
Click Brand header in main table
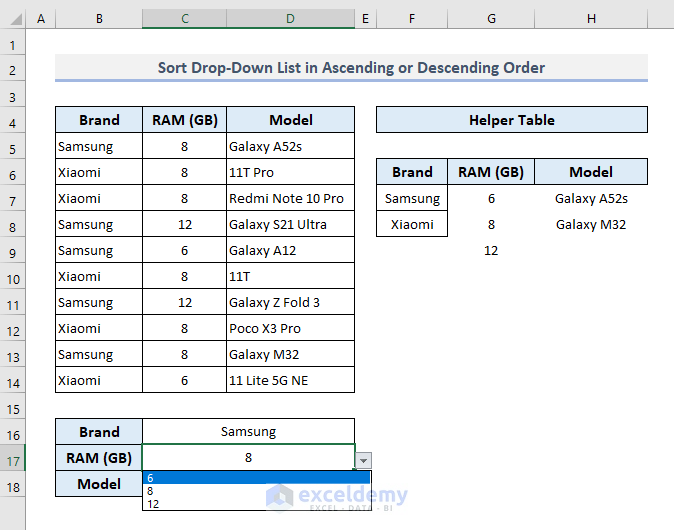pyautogui.click(x=99, y=120)
